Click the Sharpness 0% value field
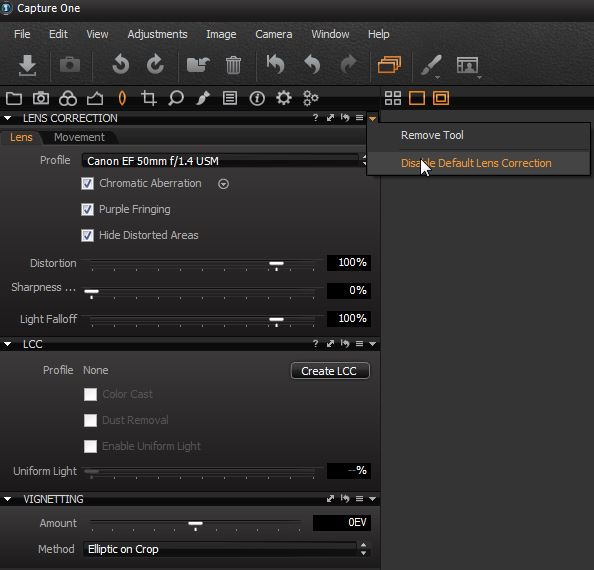The width and height of the screenshot is (594, 570). point(349,290)
